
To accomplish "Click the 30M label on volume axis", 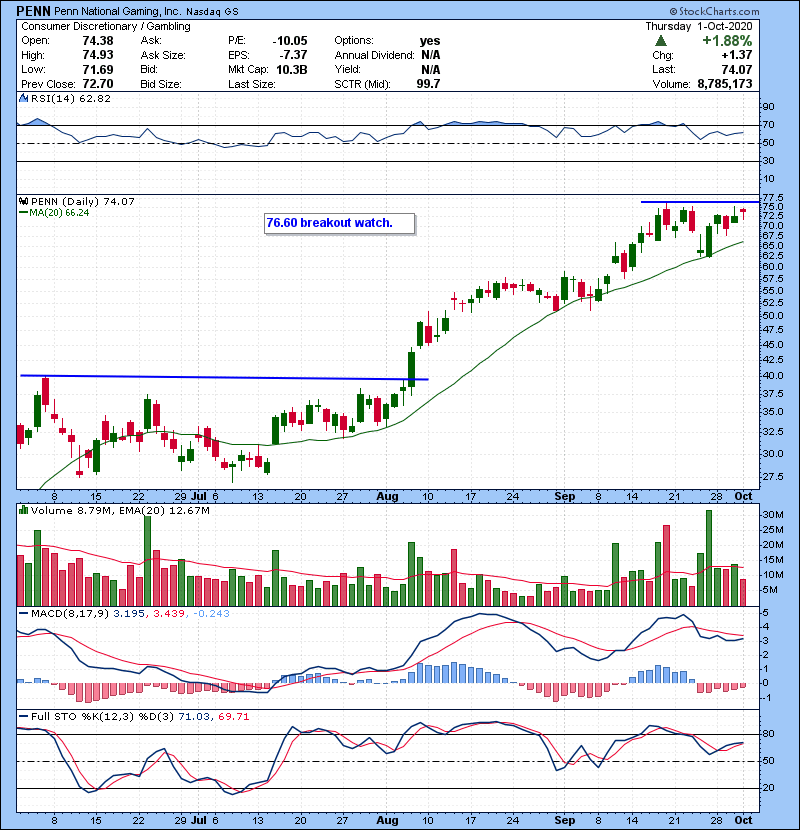I will 772,515.
